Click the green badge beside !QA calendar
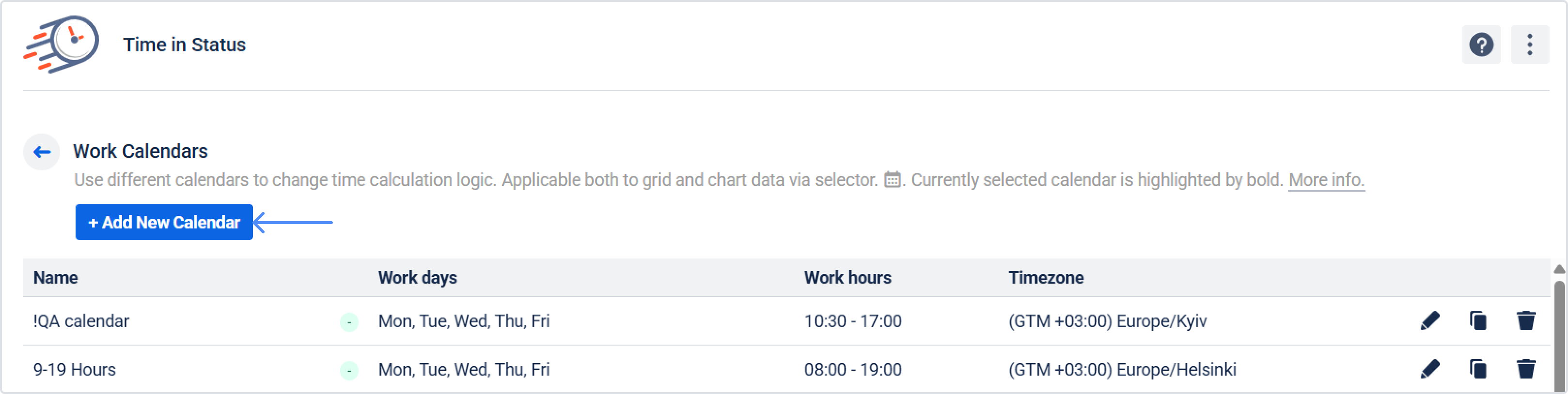 pyautogui.click(x=349, y=322)
